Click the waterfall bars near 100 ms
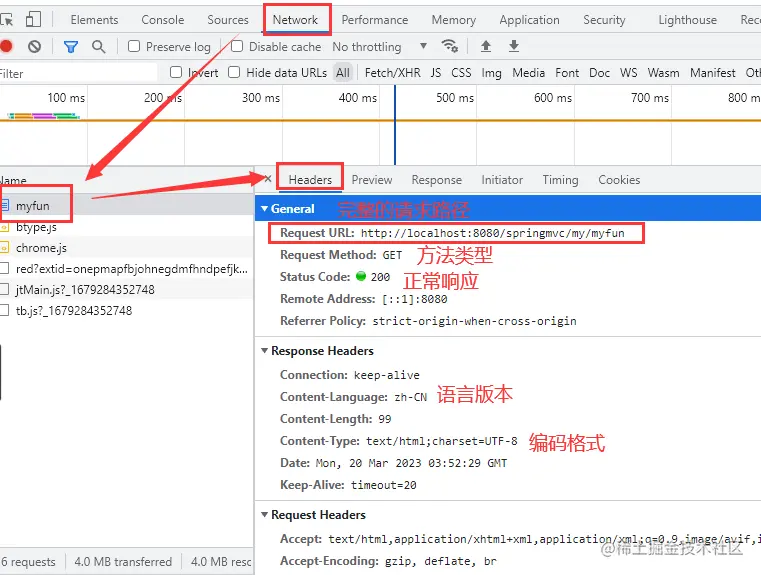Screen dimensions: 761x575 (44, 116)
